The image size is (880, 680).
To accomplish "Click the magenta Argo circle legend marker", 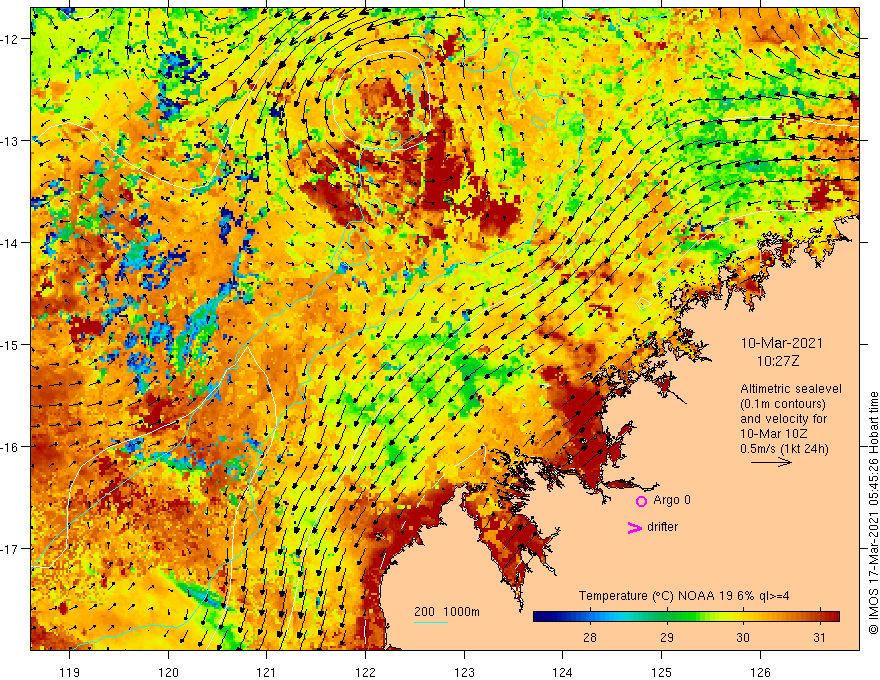I will [641, 501].
